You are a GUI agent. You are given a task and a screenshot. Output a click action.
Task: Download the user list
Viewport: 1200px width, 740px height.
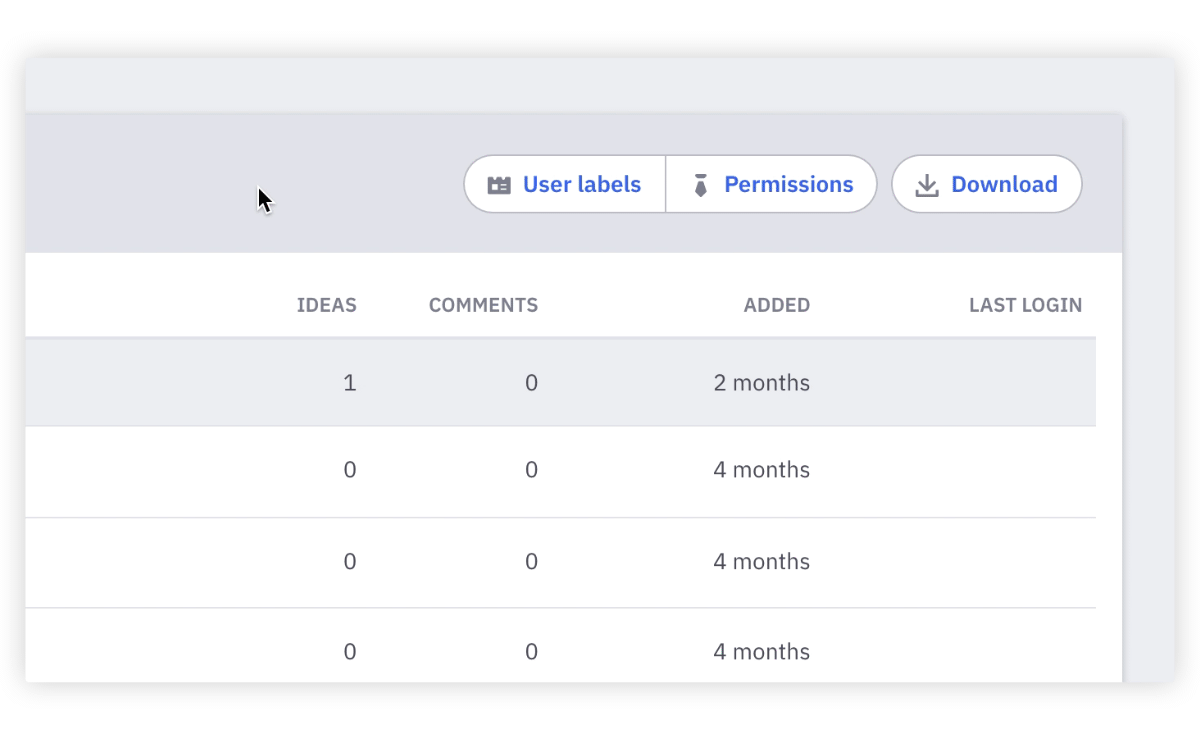point(987,184)
